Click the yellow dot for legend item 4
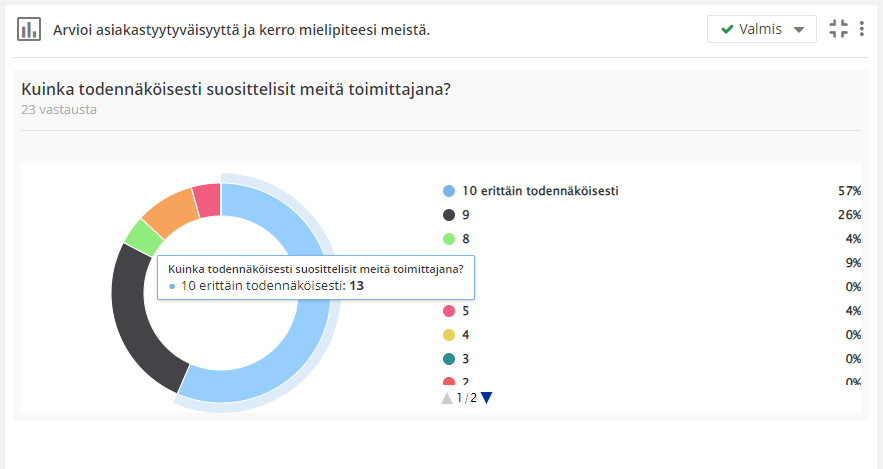This screenshot has height=469, width=883. tap(449, 335)
